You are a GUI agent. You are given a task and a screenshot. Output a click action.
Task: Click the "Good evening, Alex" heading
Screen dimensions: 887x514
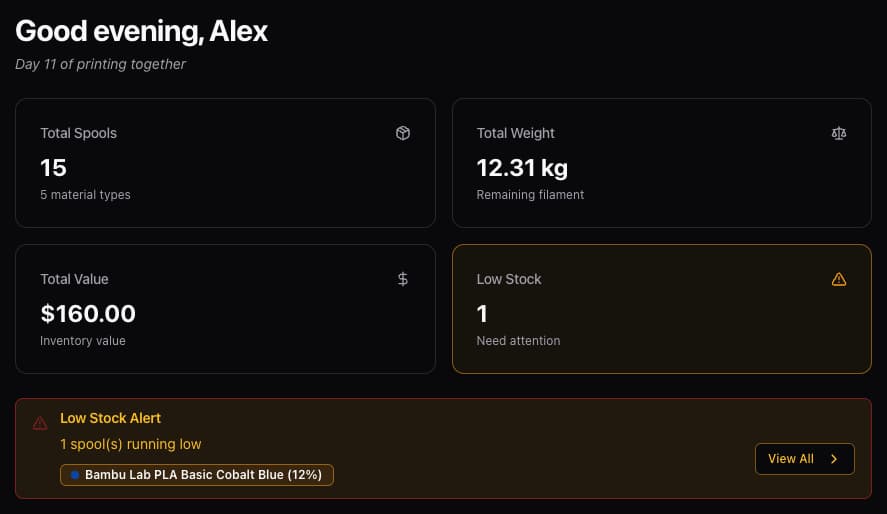(x=142, y=31)
